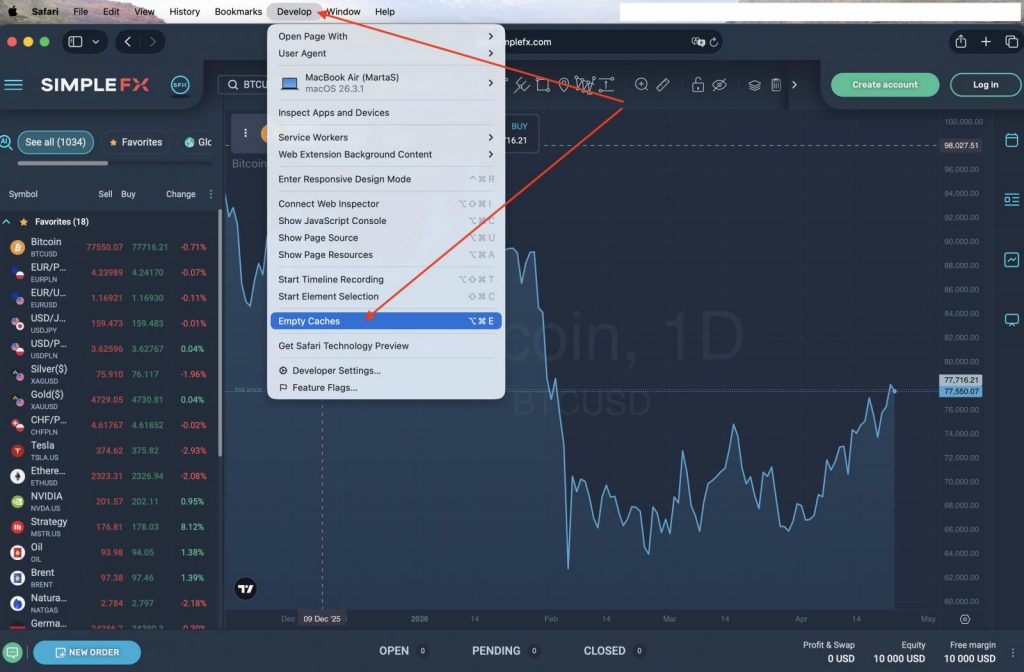This screenshot has width=1024, height=672.
Task: Select the ruler measure tool
Action: point(662,85)
